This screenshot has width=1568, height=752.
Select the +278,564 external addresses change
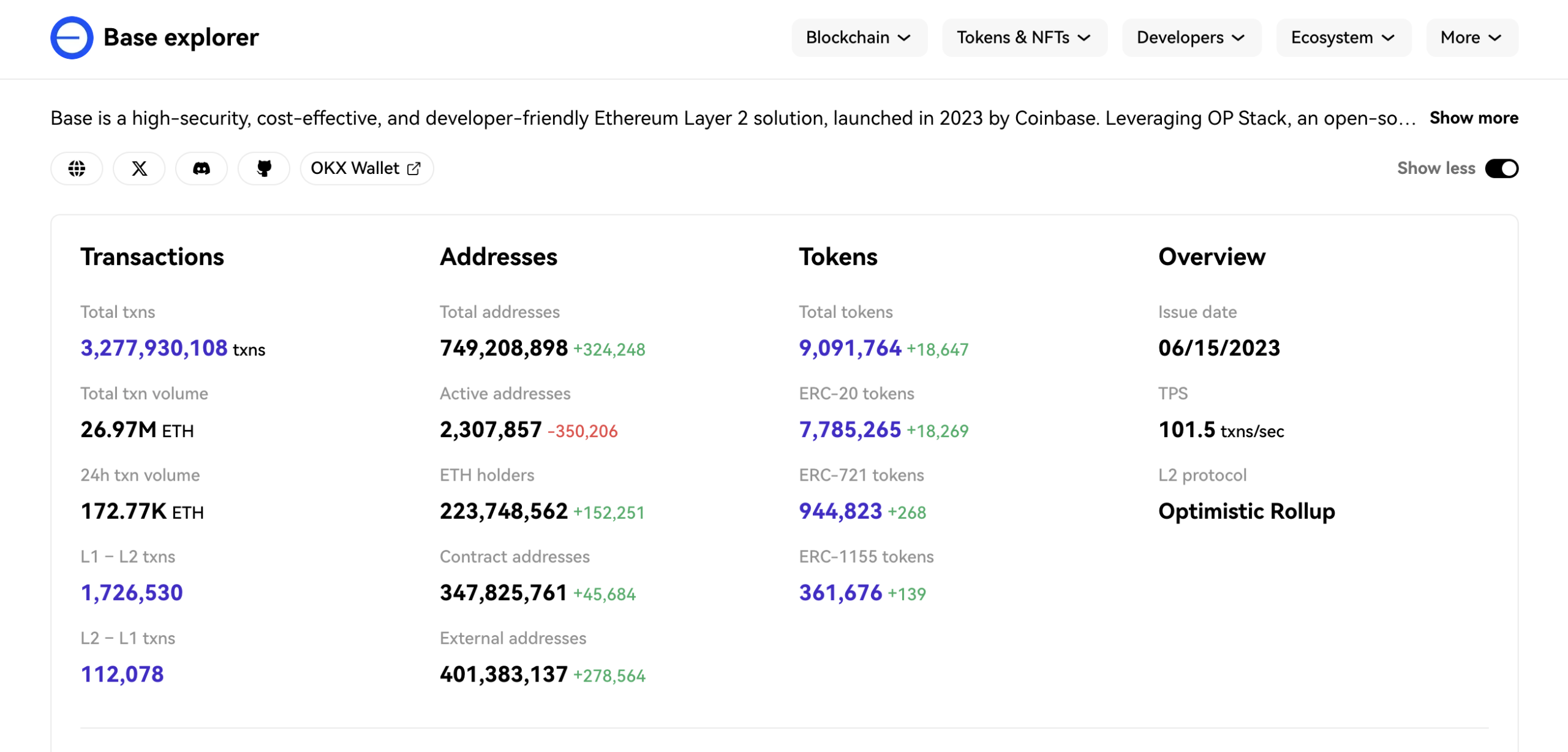click(x=609, y=676)
